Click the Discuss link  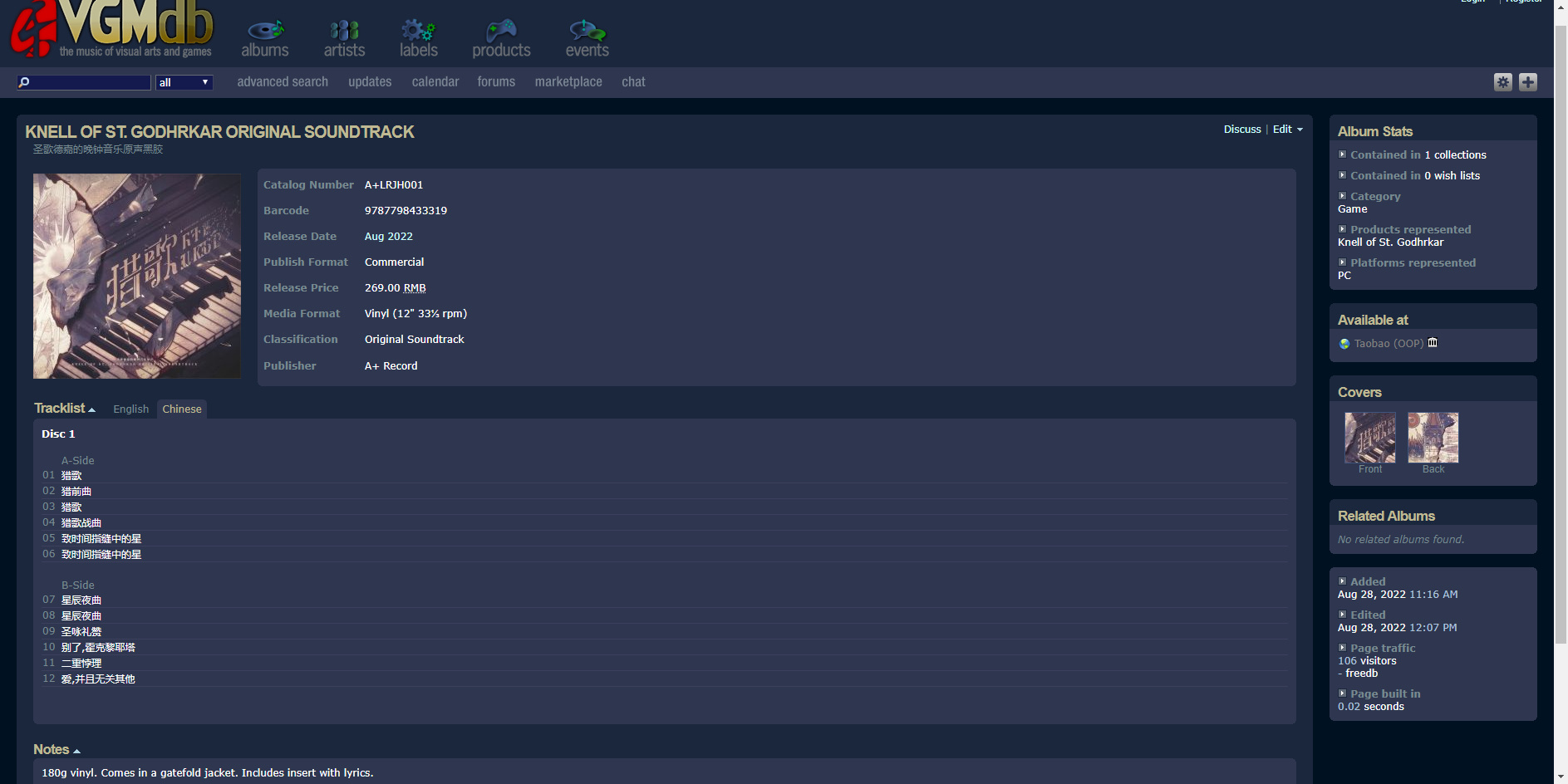[1242, 130]
